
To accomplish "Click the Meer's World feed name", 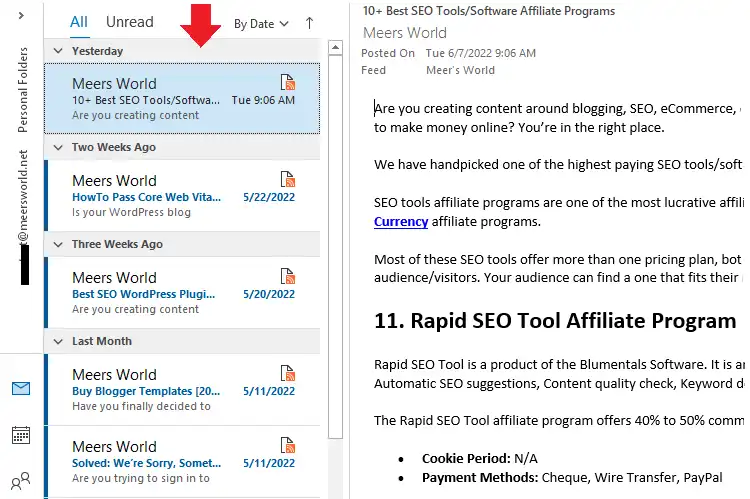I will 460,70.
